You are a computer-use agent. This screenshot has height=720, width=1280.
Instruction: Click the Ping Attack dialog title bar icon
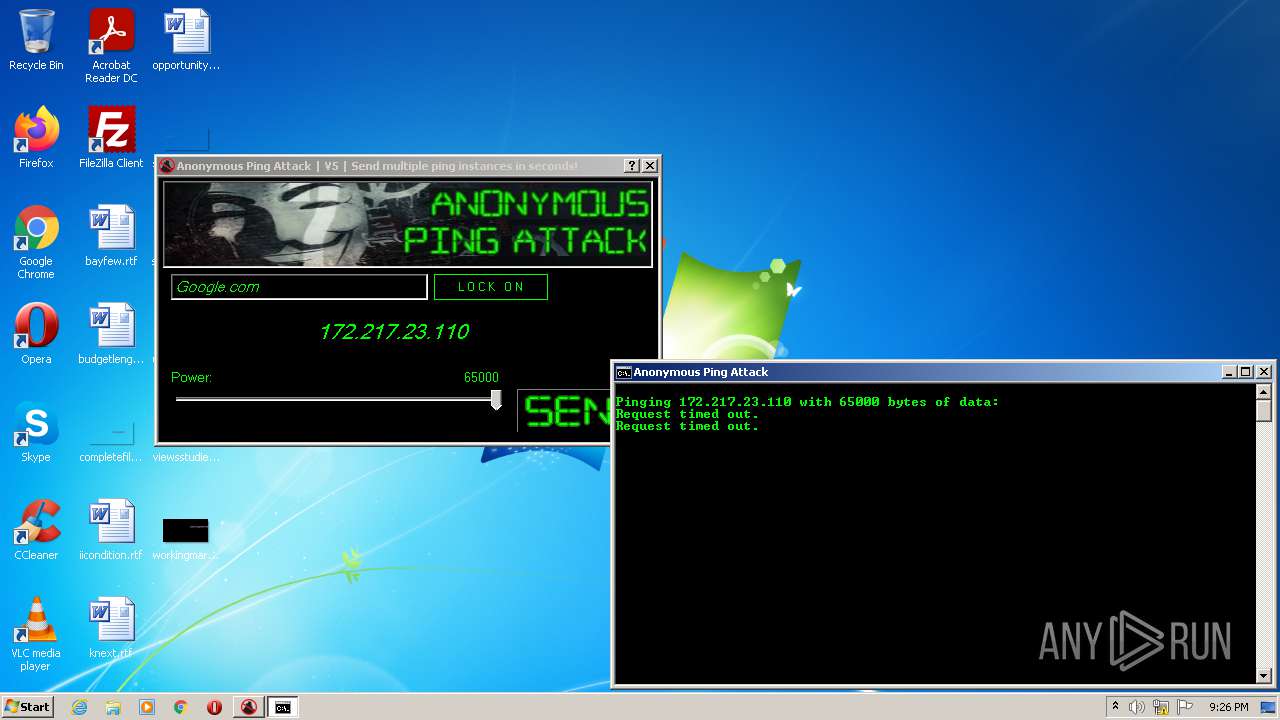coord(167,166)
